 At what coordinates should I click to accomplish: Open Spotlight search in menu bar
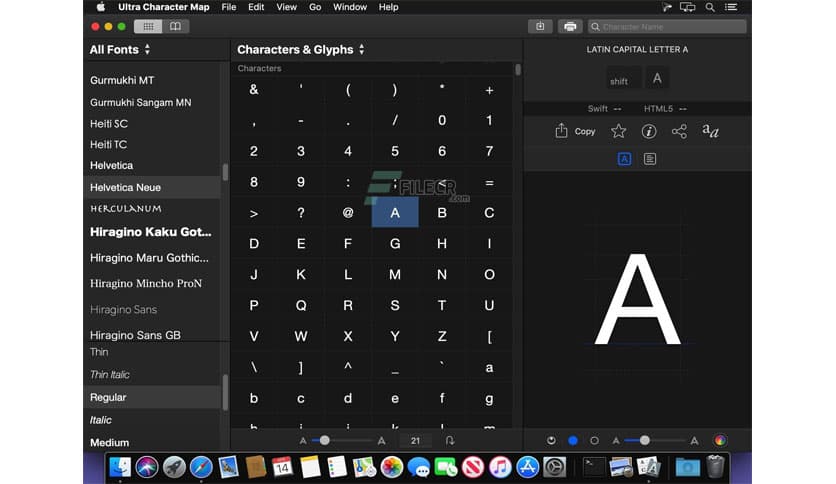tap(710, 7)
